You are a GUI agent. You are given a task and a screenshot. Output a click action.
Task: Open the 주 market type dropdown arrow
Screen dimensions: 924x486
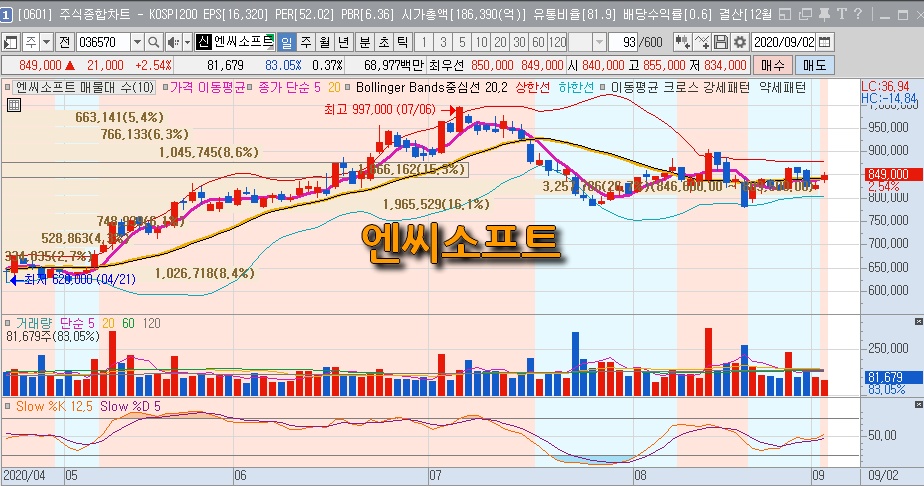pyautogui.click(x=47, y=42)
